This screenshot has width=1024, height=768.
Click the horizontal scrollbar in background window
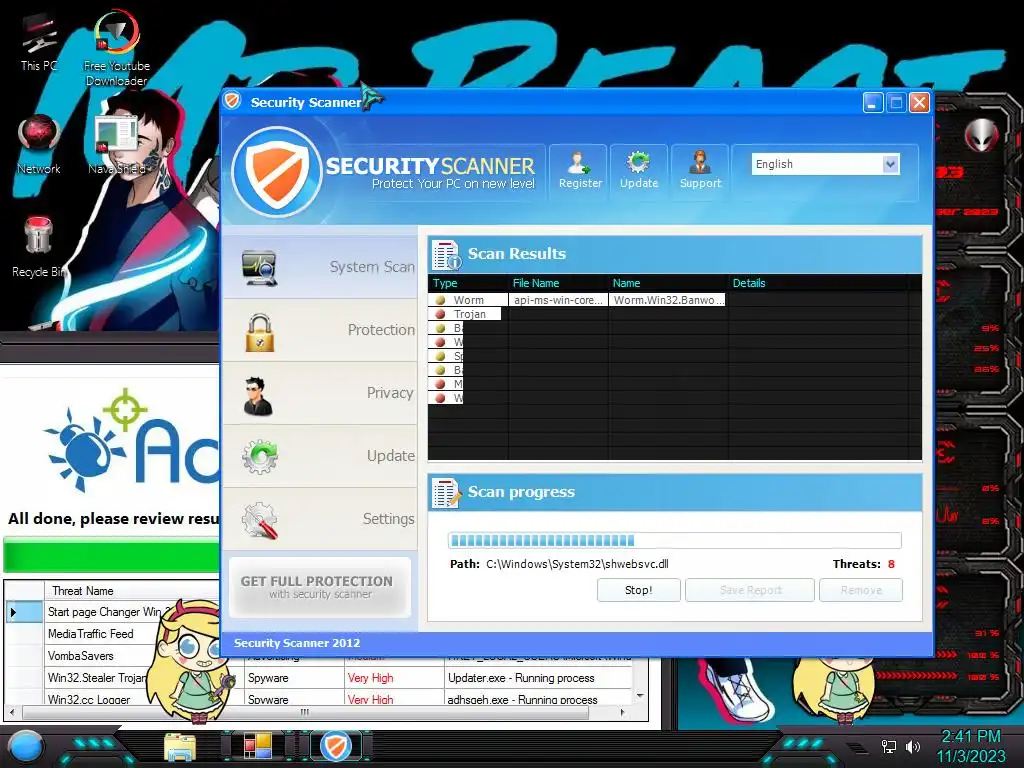305,712
